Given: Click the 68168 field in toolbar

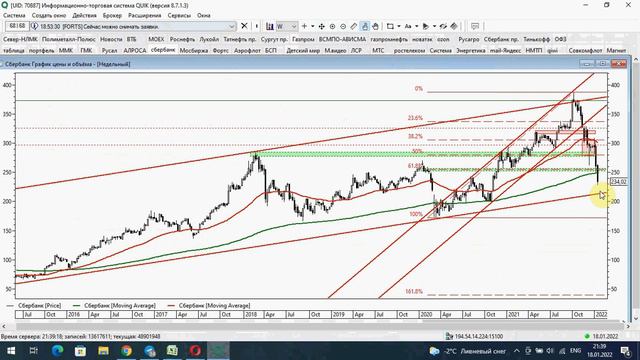Looking at the screenshot, I should tap(17, 26).
